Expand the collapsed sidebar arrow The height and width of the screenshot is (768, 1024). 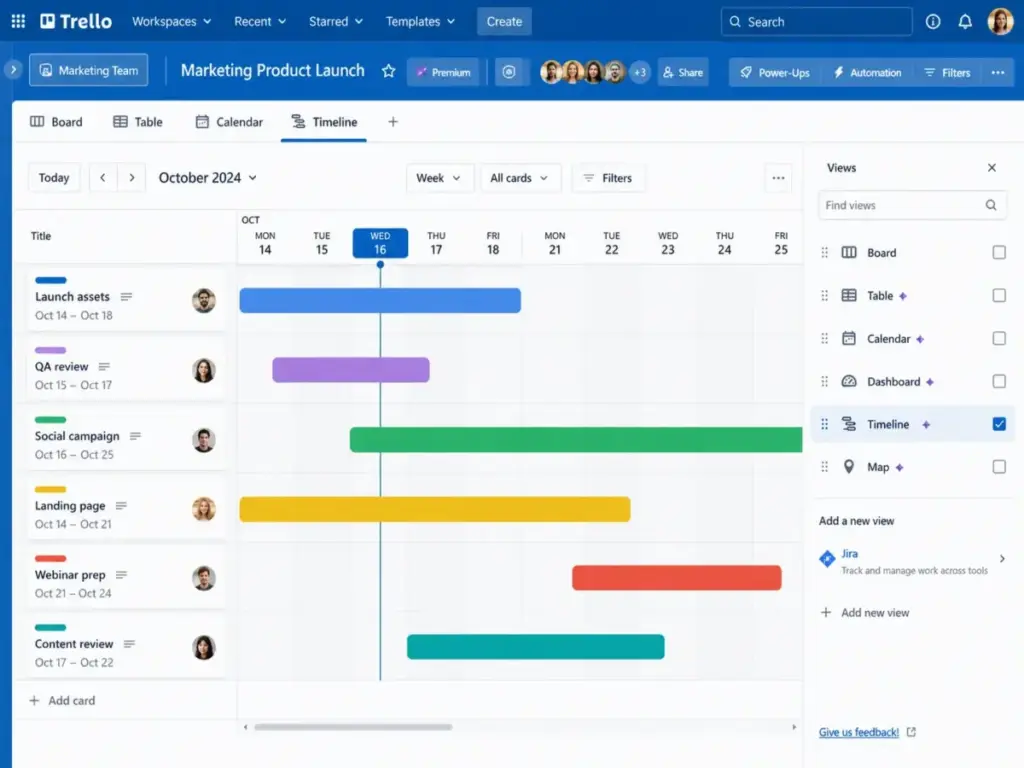(13, 69)
